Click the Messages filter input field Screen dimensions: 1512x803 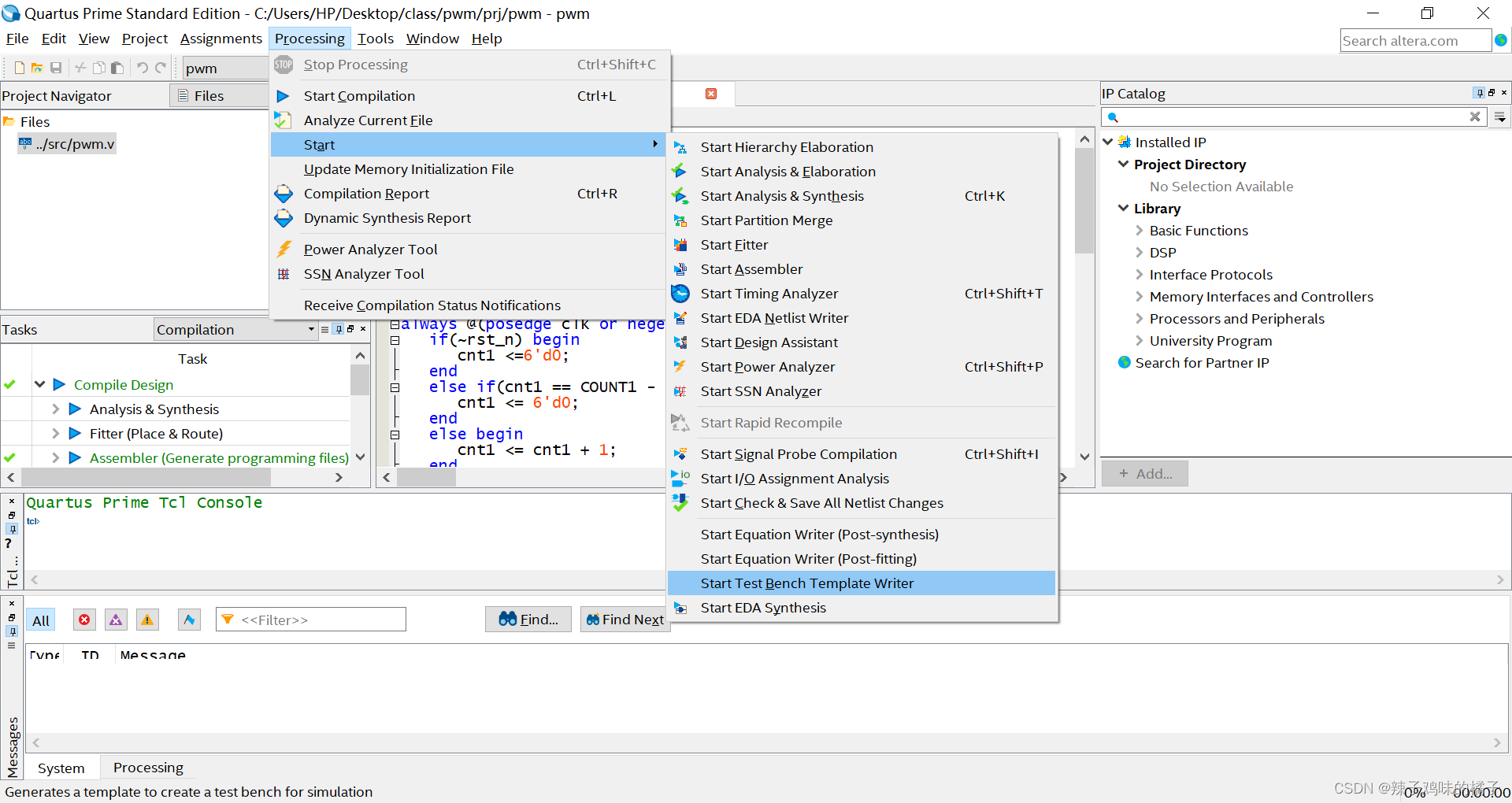pos(311,620)
